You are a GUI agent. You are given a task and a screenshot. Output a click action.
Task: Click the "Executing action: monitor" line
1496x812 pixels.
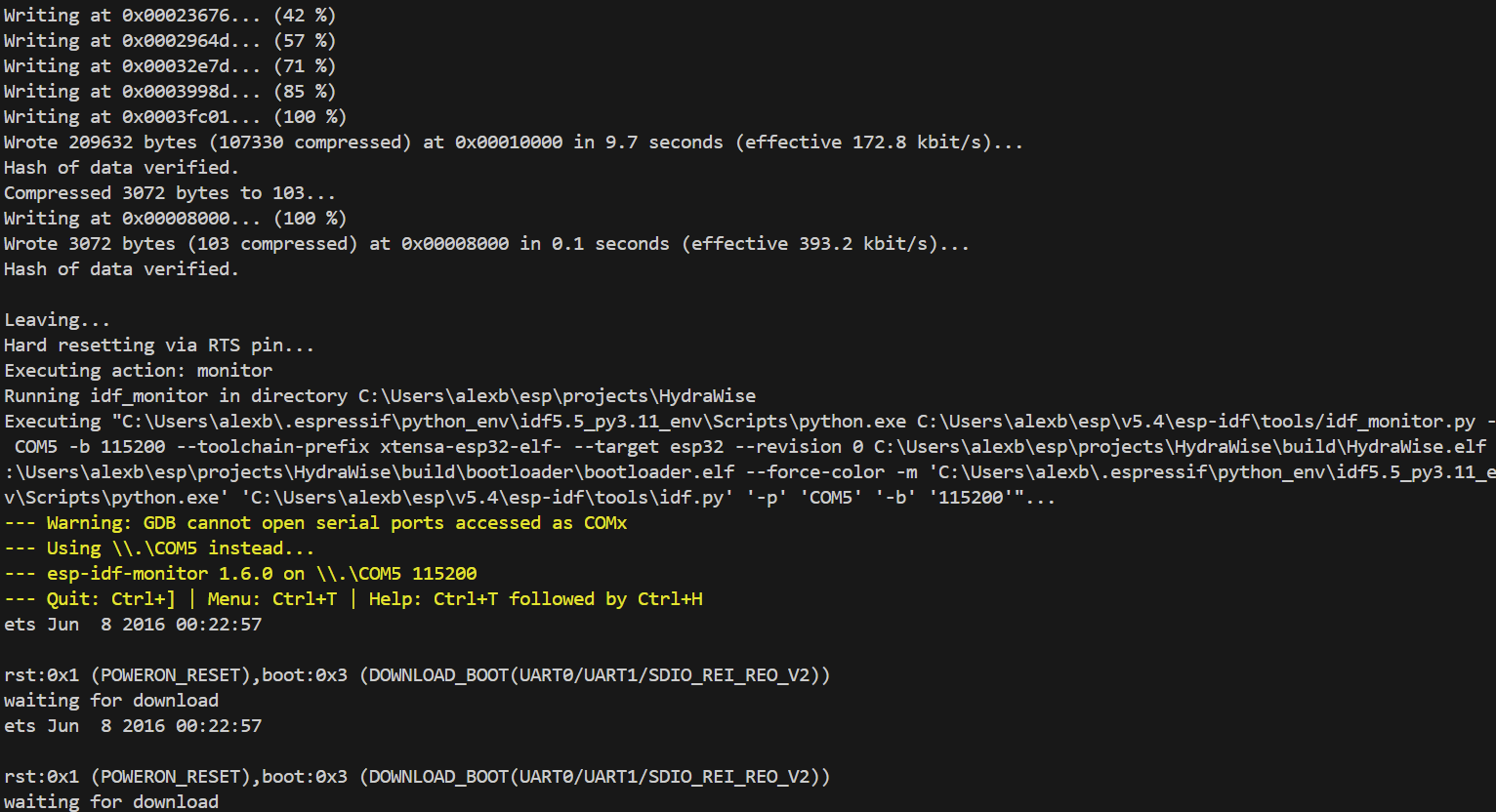pyautogui.click(x=139, y=371)
